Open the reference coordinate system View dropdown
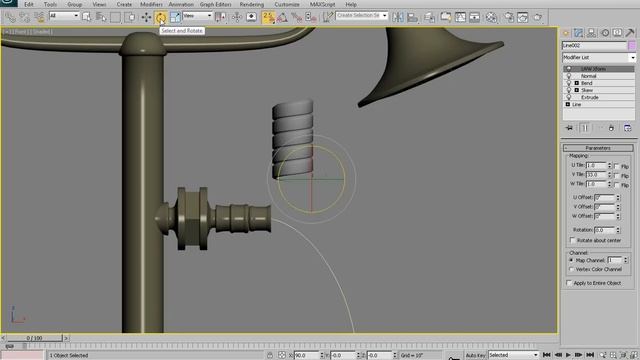Screen dimensions: 640x360 [198, 16]
